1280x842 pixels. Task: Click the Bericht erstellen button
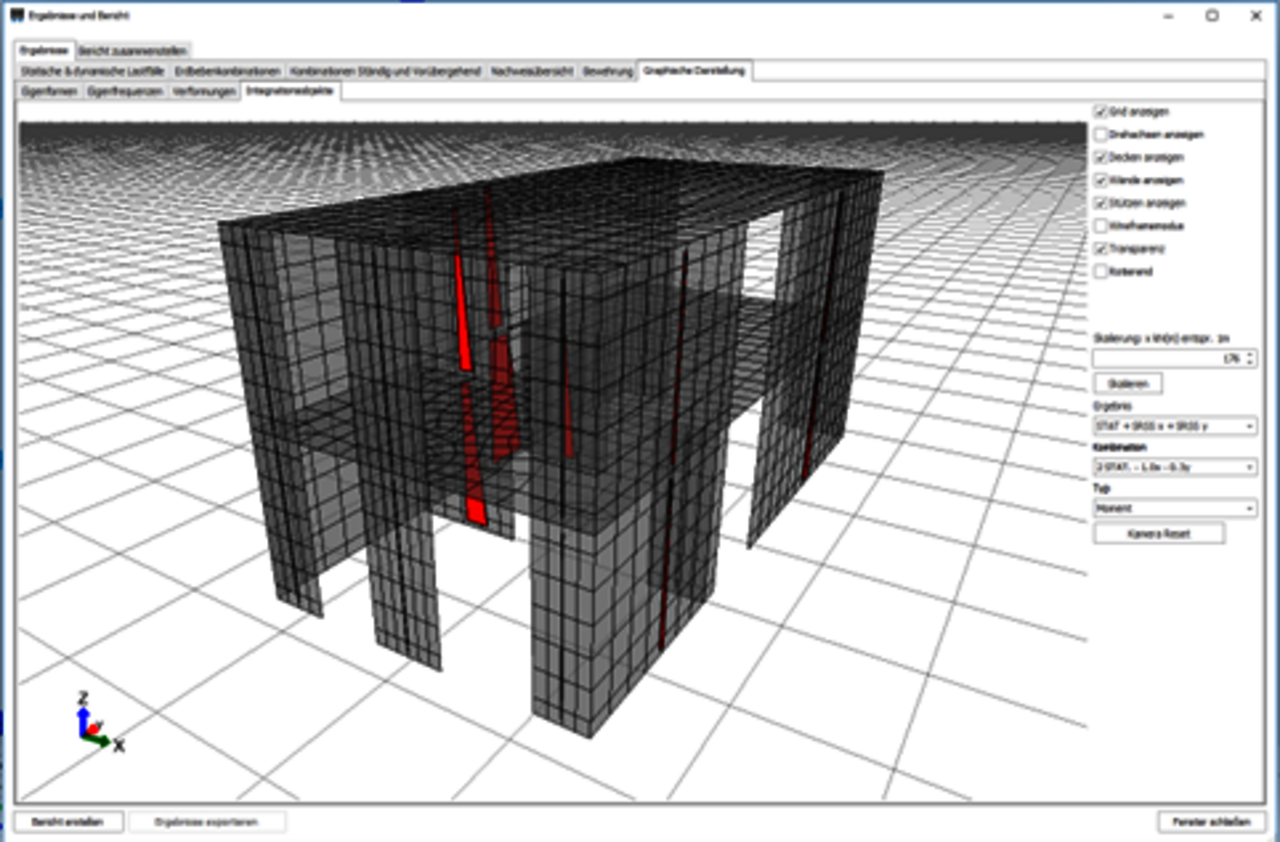(x=68, y=822)
